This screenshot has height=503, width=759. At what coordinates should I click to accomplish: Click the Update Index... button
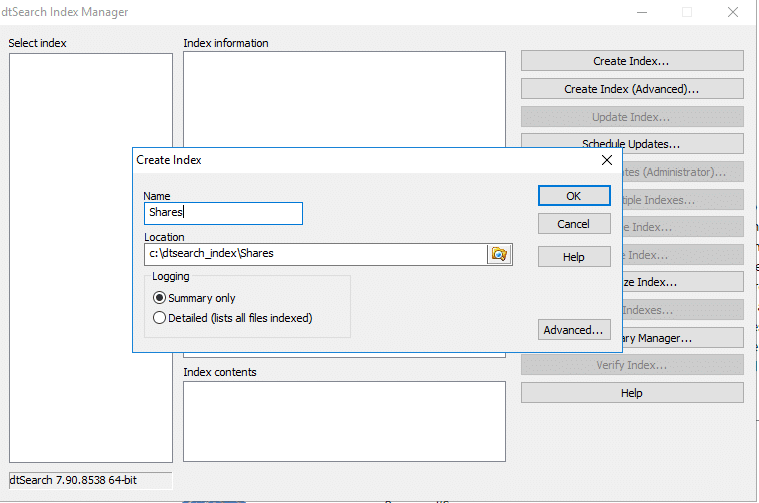[x=631, y=117]
